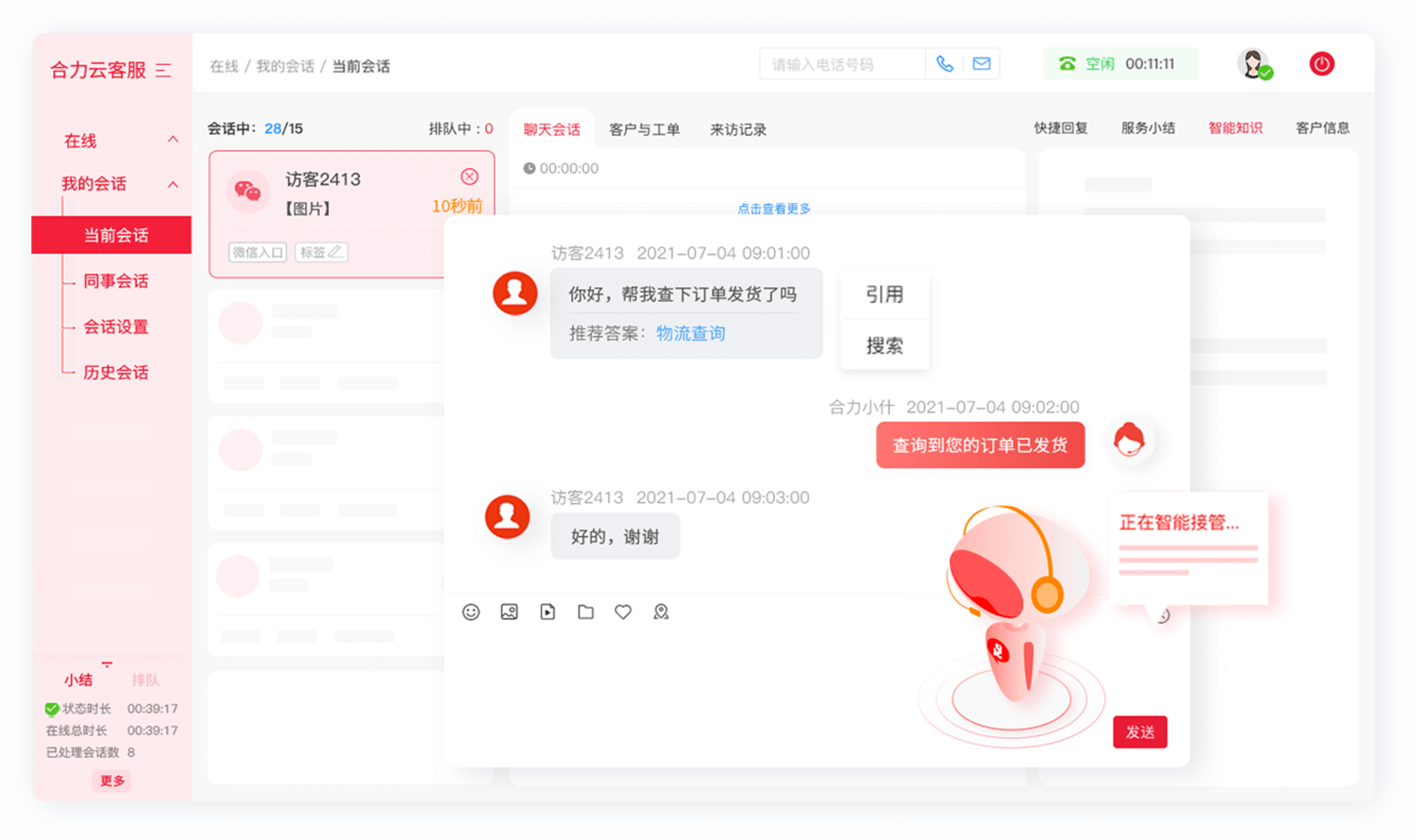Send a location with the map pin icon
Viewport: 1416px width, 840px height.
click(660, 612)
